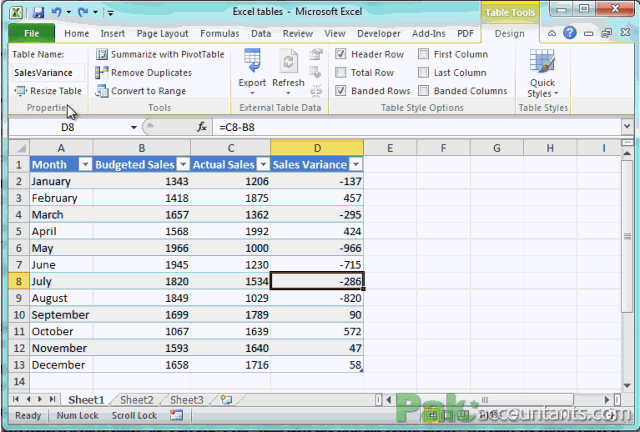Viewport: 640px width, 432px height.
Task: Click the vertical scrollbar down arrow
Action: [627, 385]
